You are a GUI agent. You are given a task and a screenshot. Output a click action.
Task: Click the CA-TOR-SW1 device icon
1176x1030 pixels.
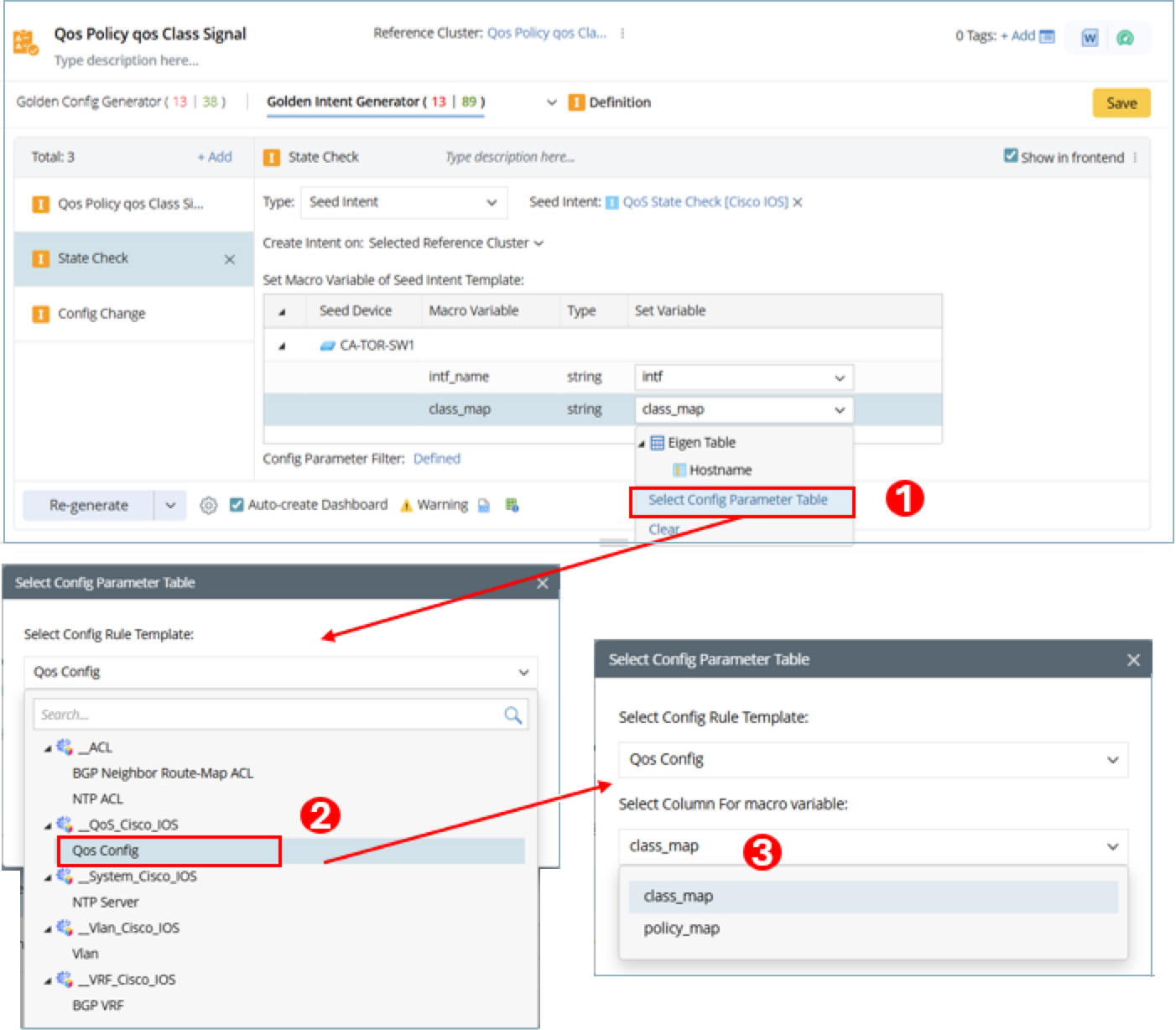coord(328,346)
